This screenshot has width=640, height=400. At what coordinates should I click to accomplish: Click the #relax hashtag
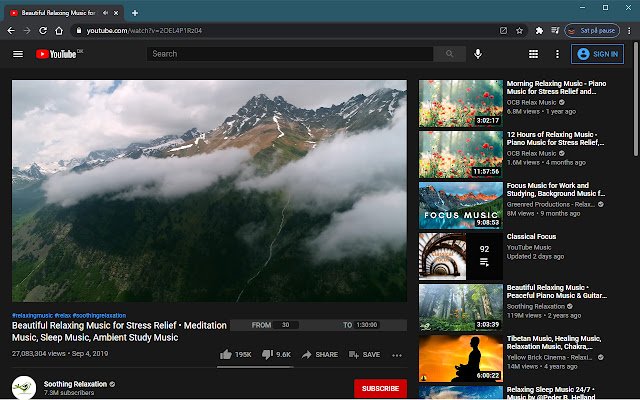(63, 316)
